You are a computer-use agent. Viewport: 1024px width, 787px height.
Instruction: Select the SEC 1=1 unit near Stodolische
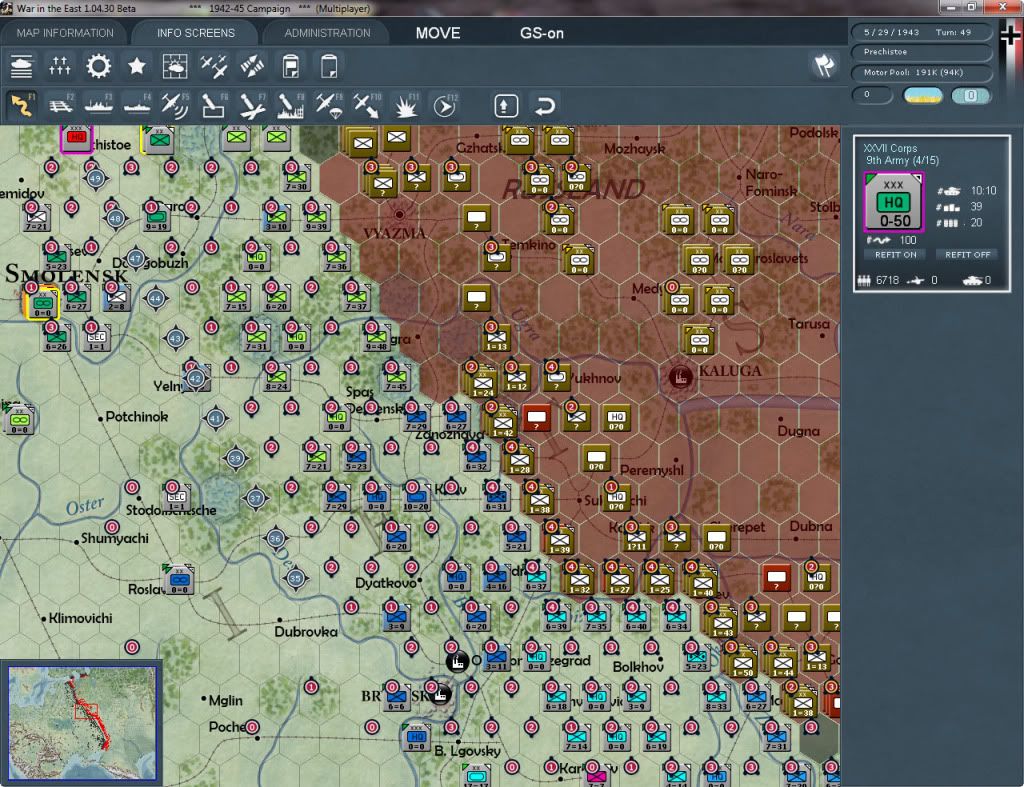click(x=176, y=498)
